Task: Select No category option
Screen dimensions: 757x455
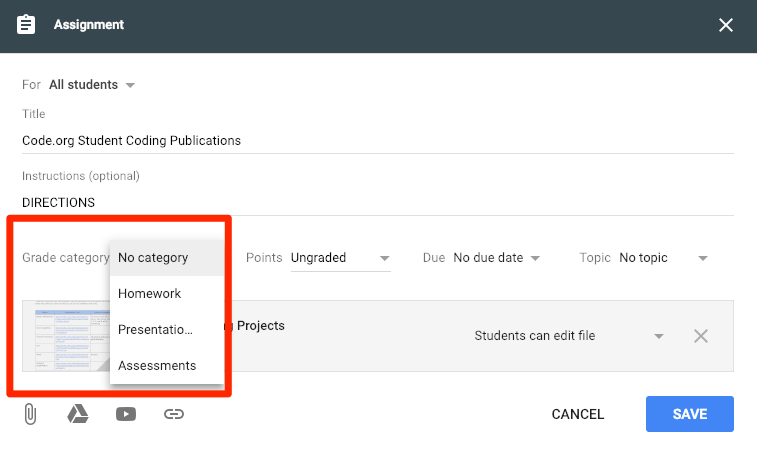Action: point(167,258)
